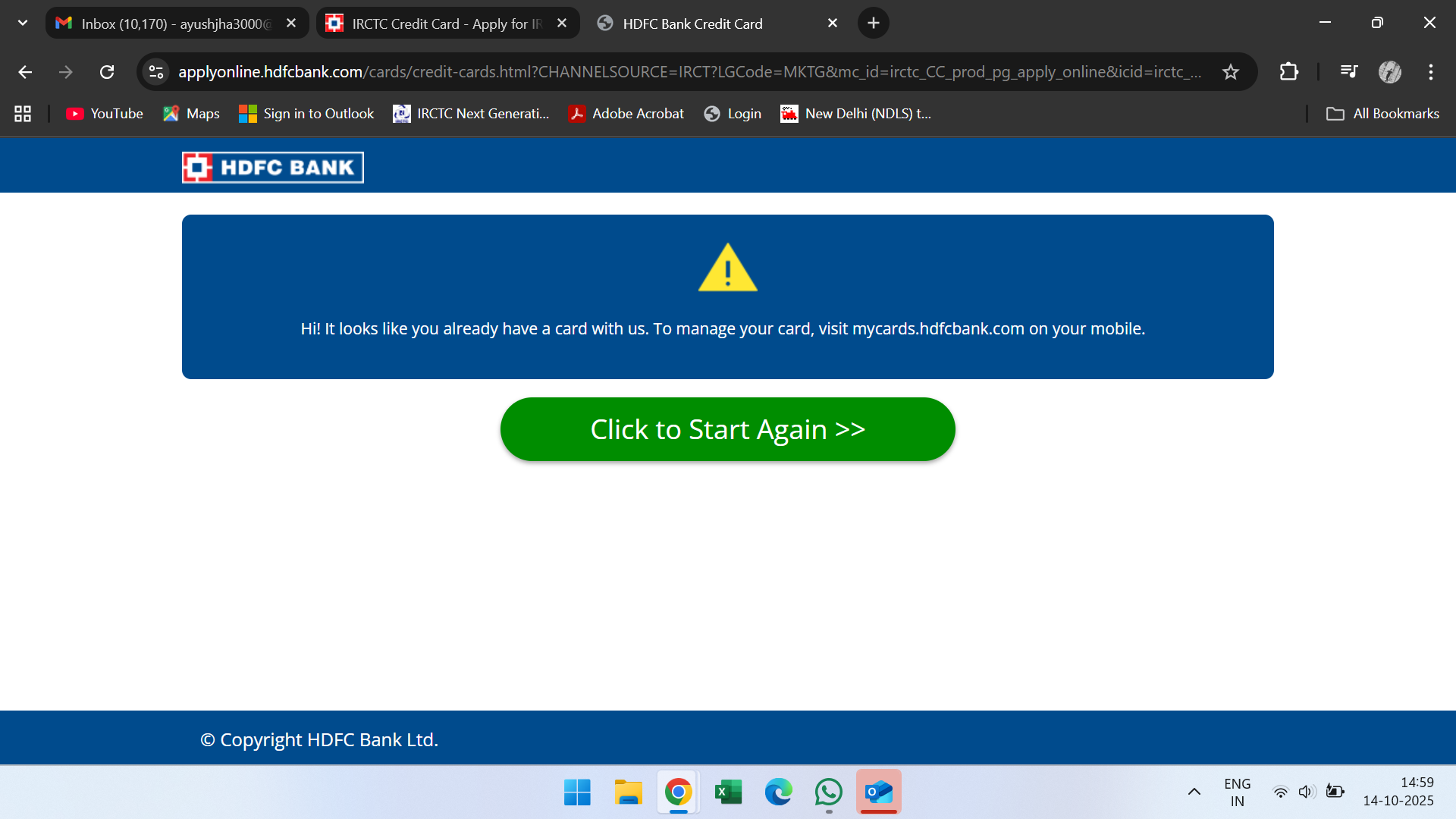1456x819 pixels.
Task: Expand the tab search dropdown arrow
Action: (23, 23)
